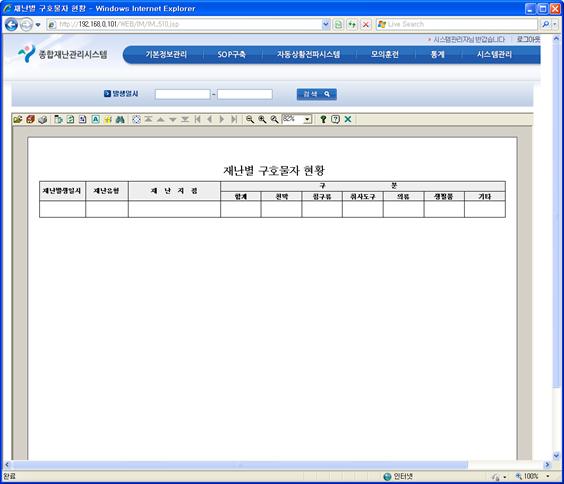Jump to the last page arrow in toolbar

tap(234, 119)
